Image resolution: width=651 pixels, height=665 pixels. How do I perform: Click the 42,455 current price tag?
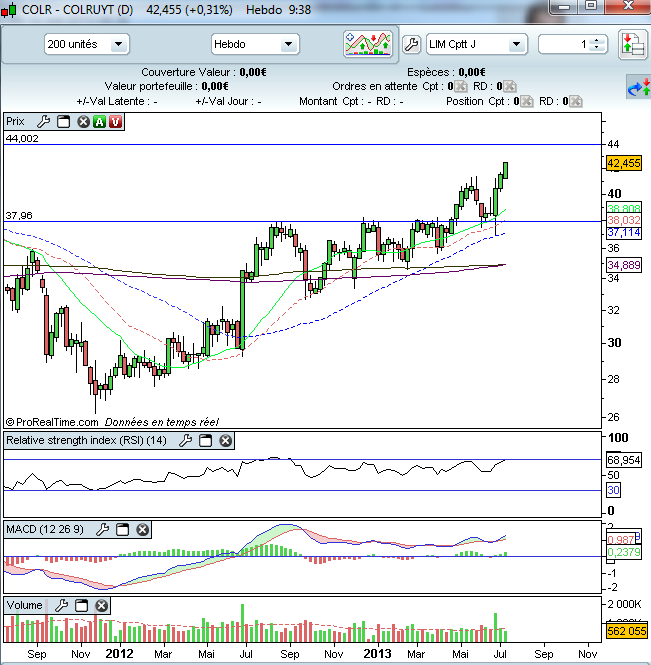click(x=623, y=163)
